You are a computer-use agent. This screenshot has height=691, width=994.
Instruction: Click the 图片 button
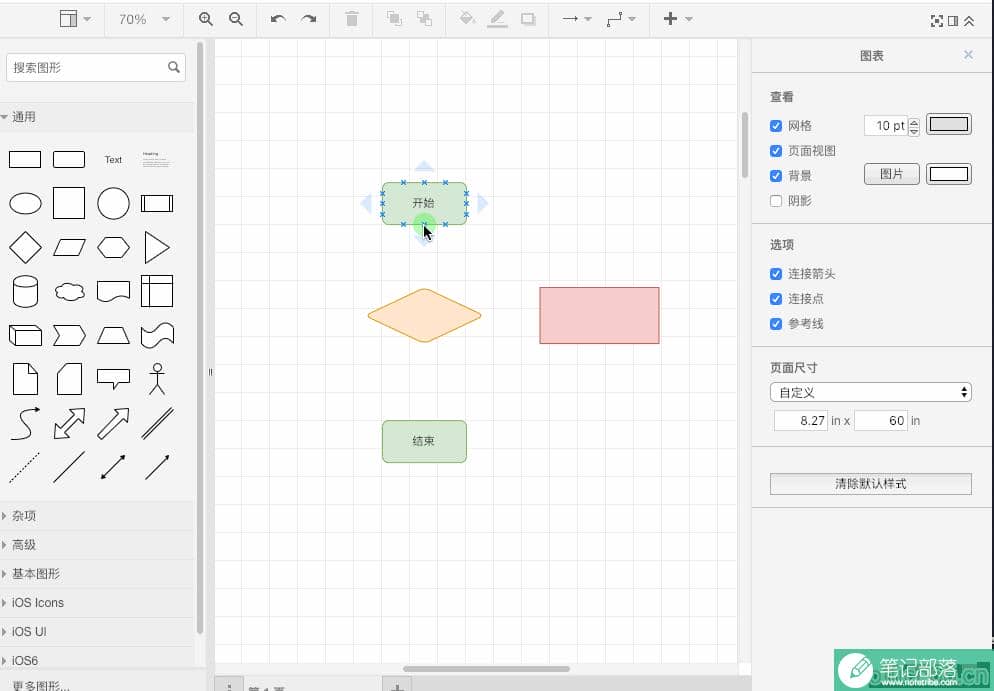891,174
